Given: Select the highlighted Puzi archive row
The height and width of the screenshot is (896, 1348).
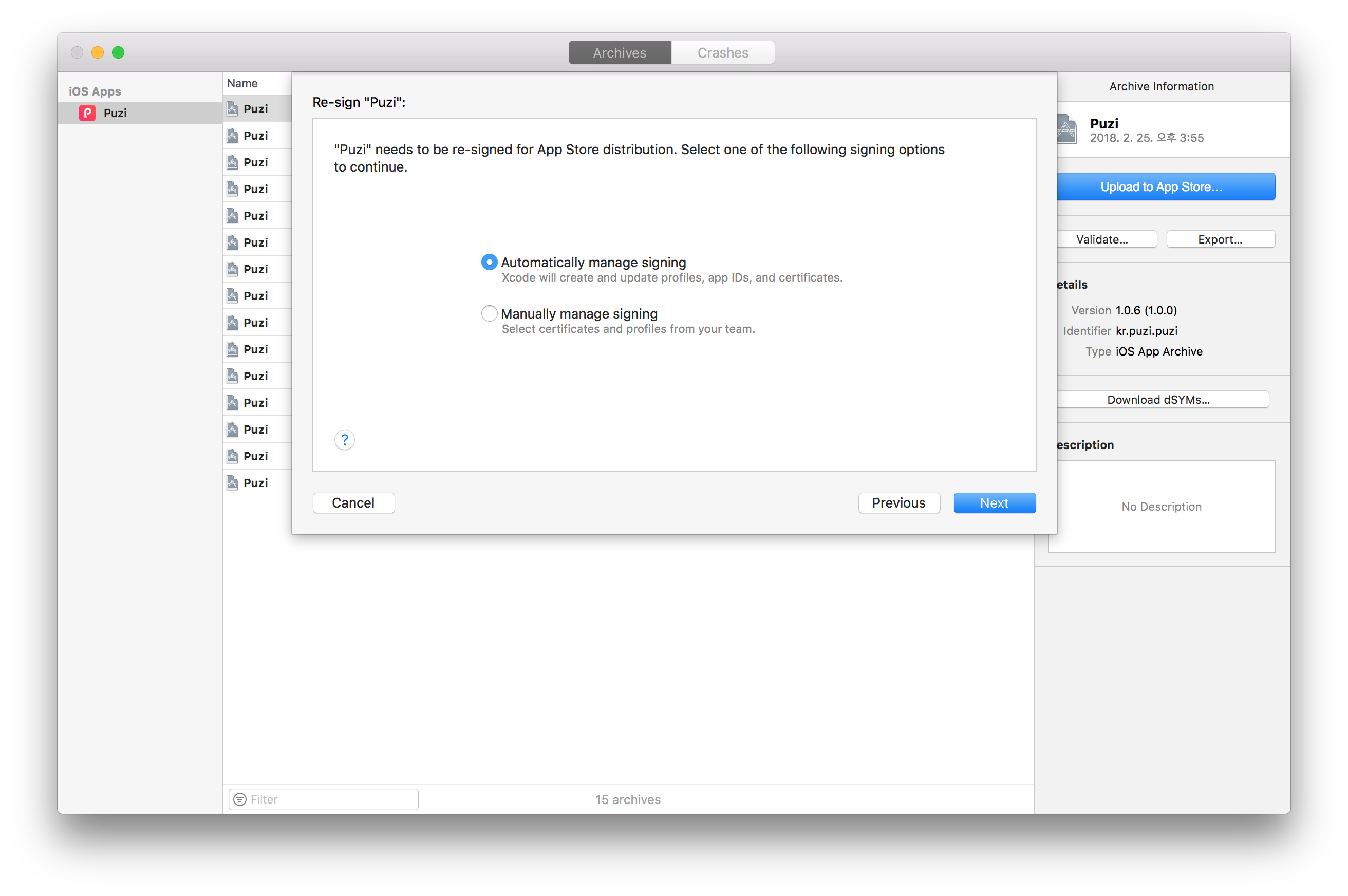Looking at the screenshot, I should tap(257, 108).
